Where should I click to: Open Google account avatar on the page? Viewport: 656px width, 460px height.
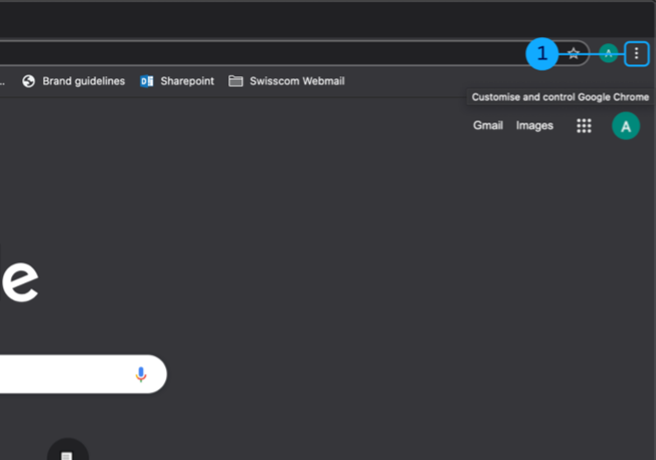[626, 126]
